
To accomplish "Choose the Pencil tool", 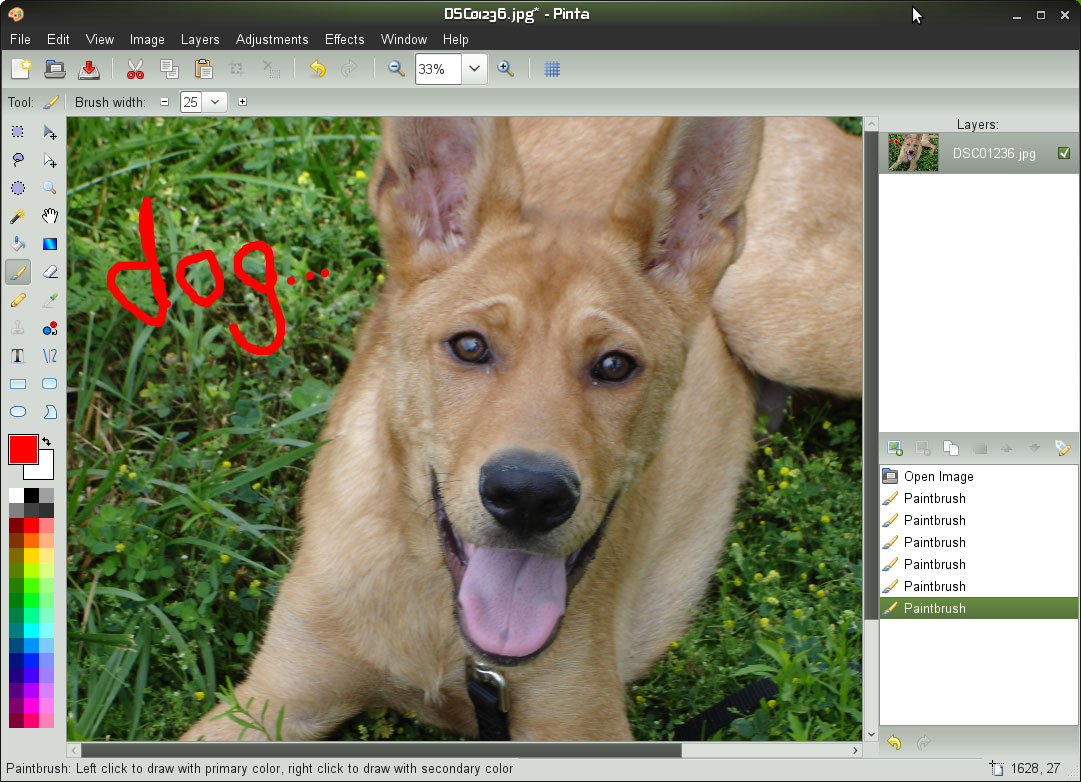I will [x=18, y=300].
